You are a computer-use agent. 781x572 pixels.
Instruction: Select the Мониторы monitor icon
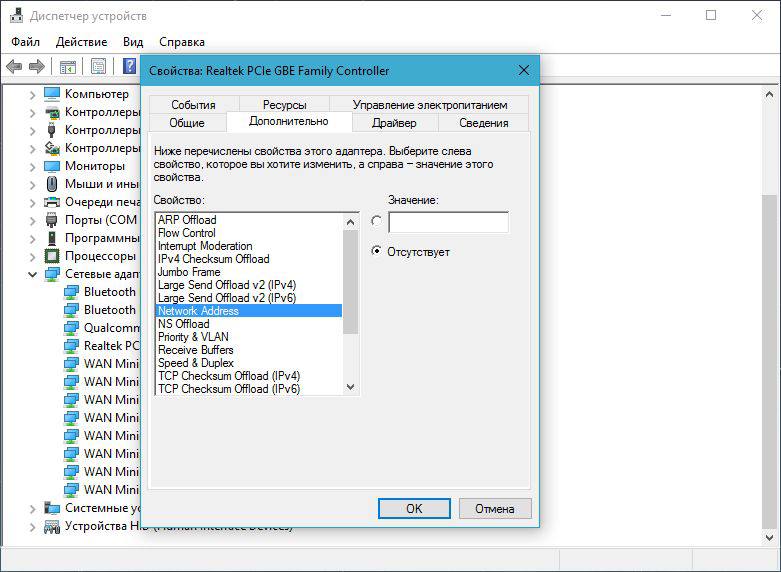[x=52, y=166]
